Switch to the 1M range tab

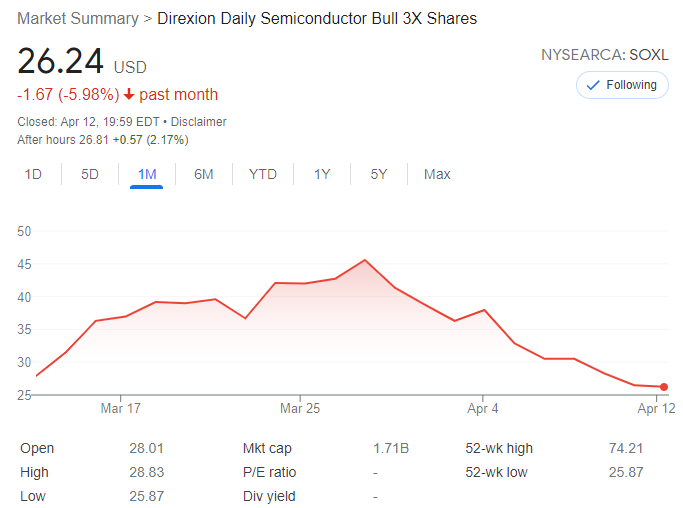[147, 174]
